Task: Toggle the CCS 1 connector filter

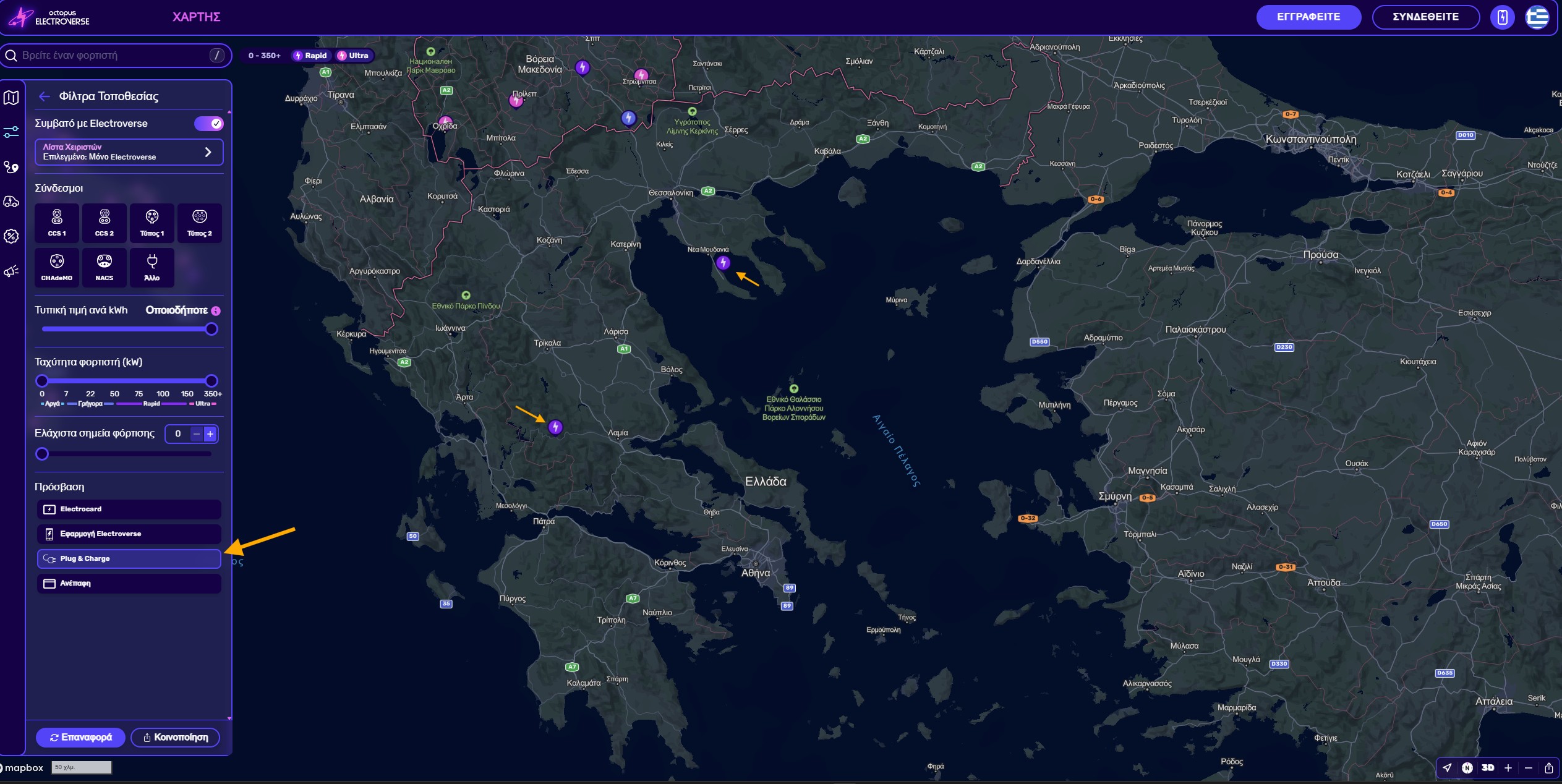Action: click(x=57, y=223)
